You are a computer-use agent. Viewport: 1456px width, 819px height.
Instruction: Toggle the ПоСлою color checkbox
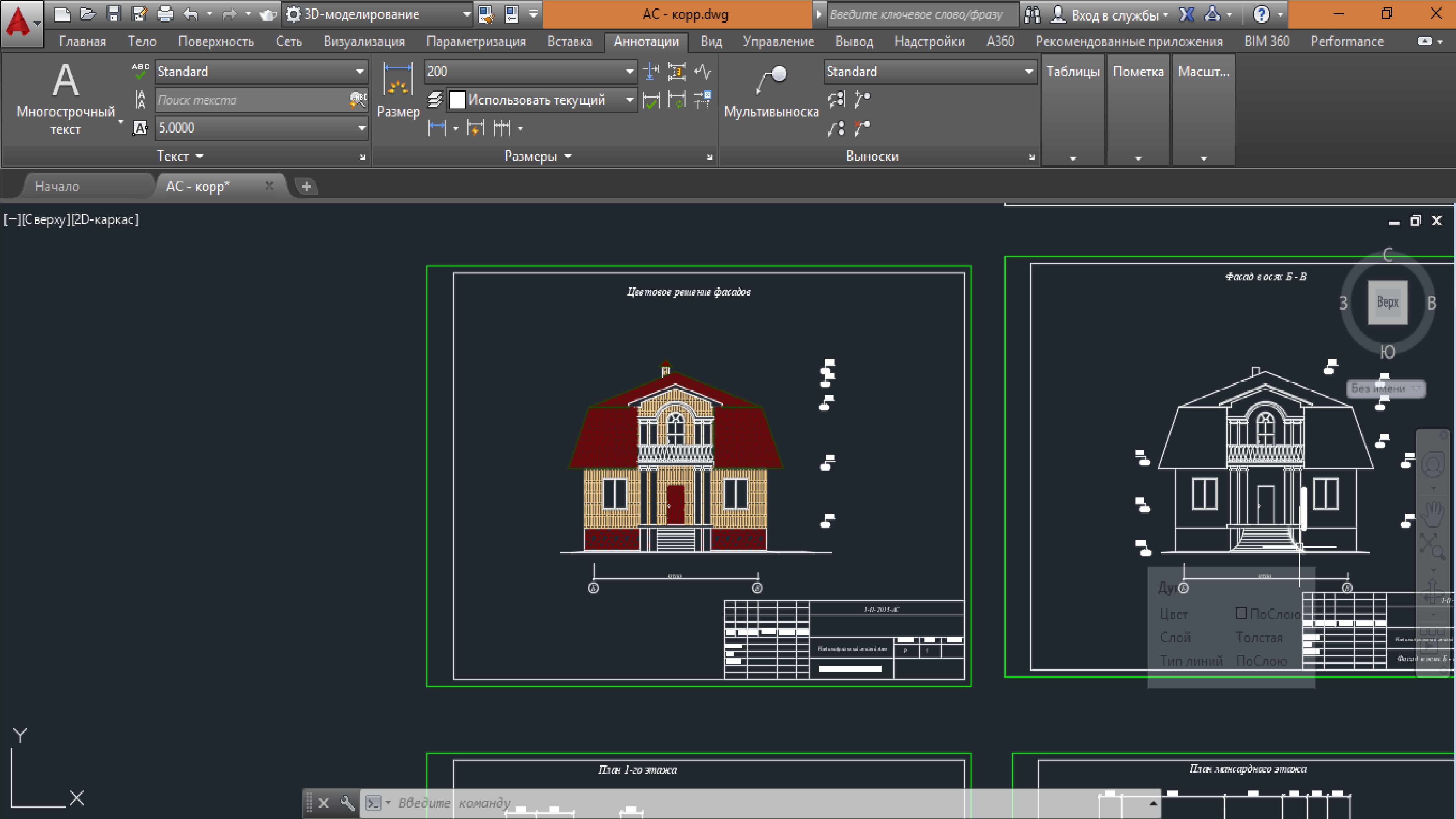tap(1241, 613)
